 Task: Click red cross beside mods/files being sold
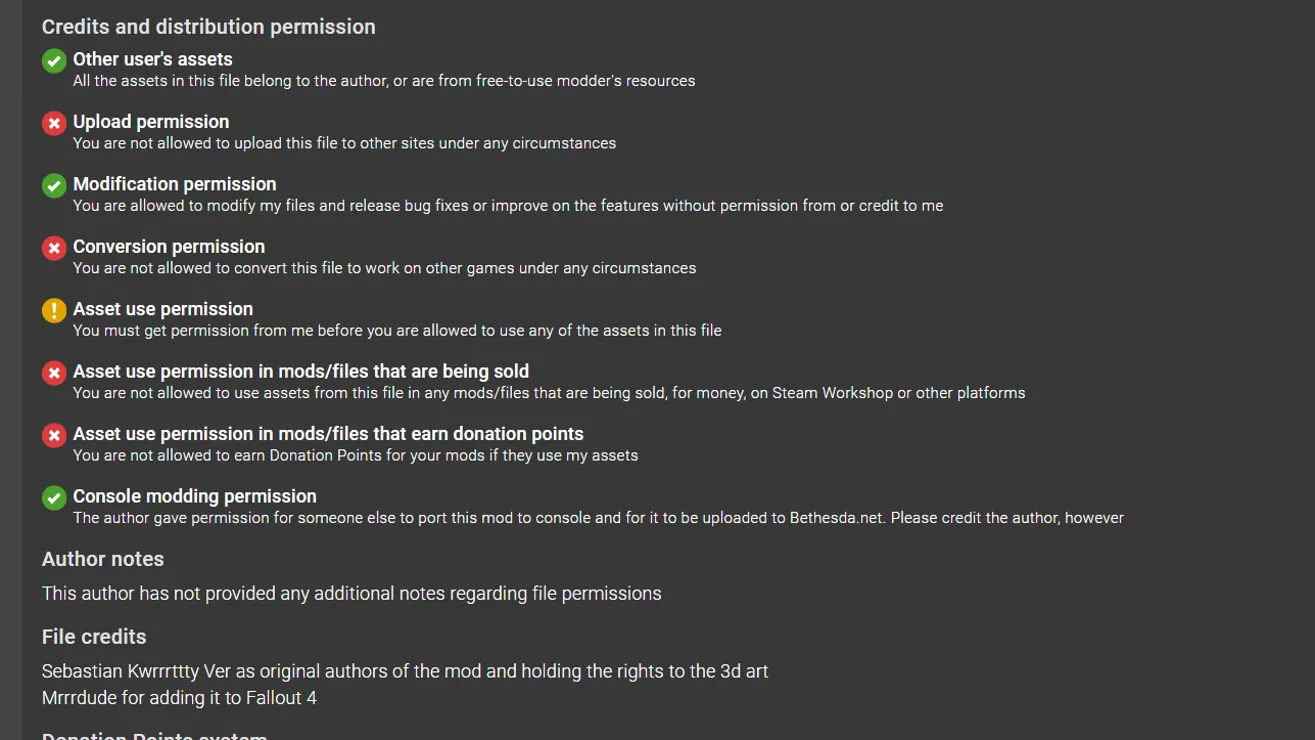(54, 373)
